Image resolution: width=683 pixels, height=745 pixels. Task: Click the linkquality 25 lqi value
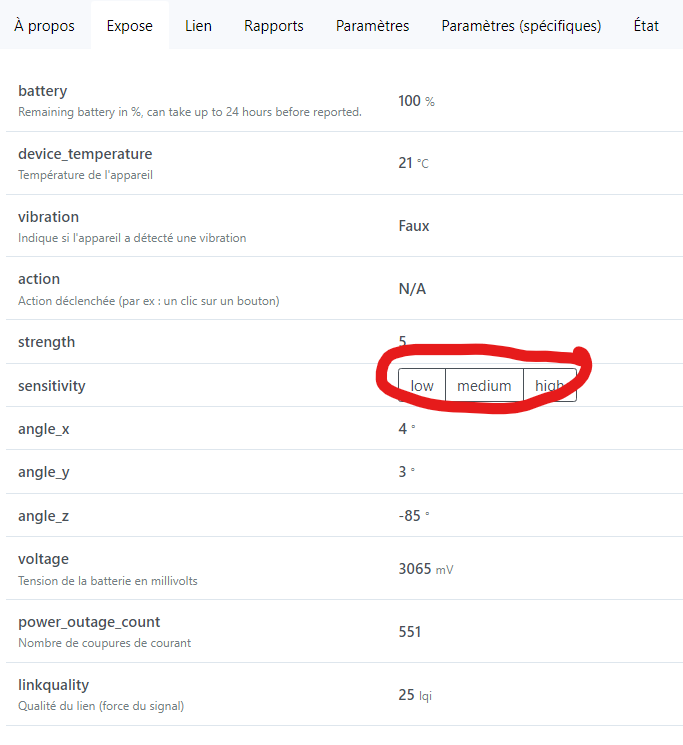(415, 695)
